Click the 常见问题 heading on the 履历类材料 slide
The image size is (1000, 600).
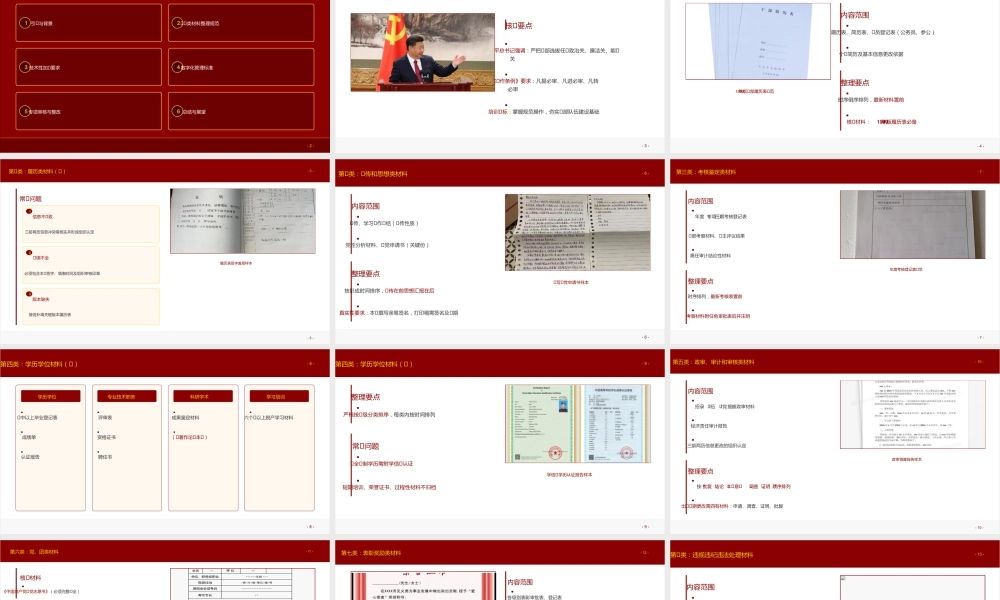tap(31, 199)
